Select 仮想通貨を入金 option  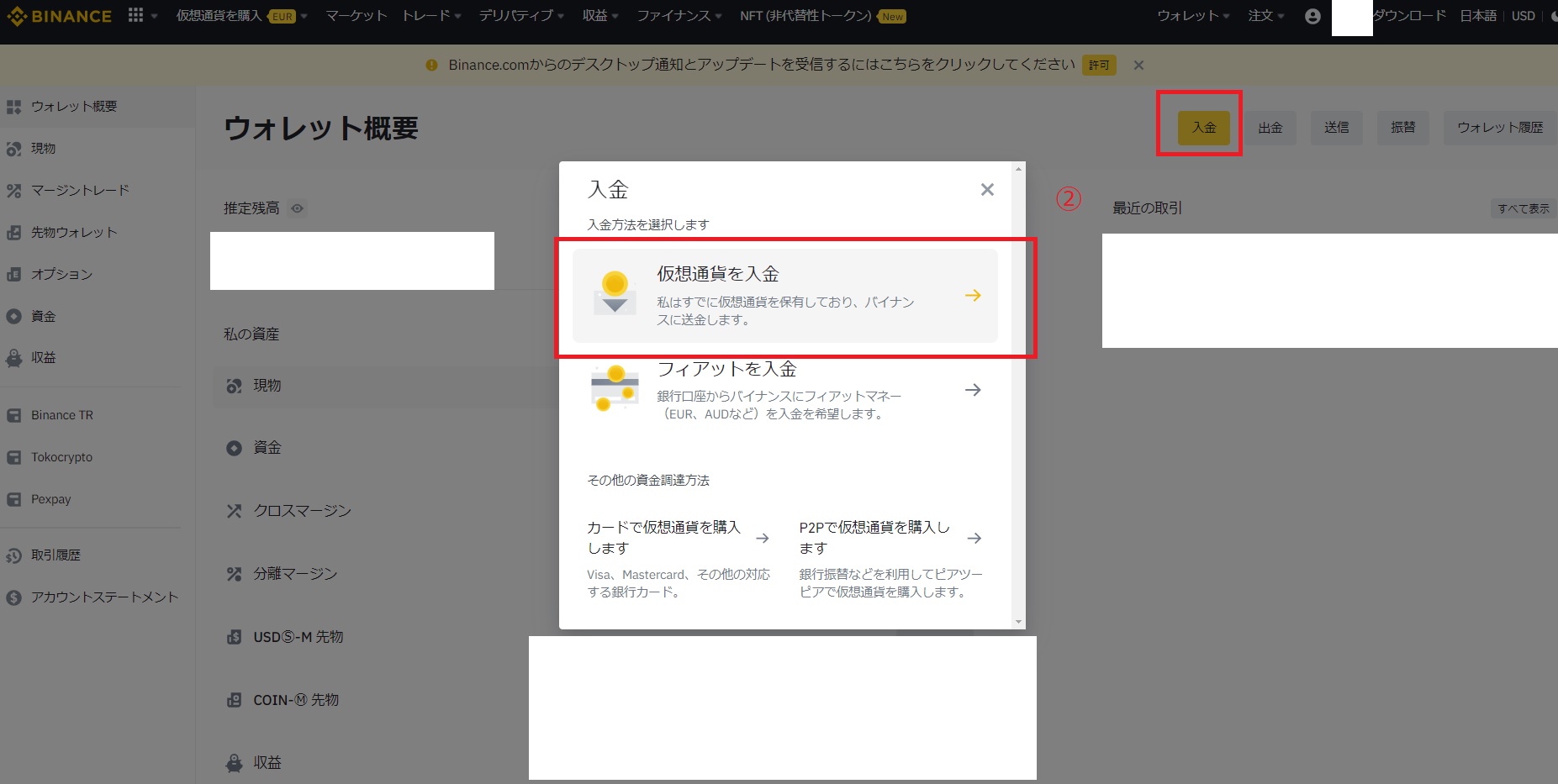coord(785,296)
